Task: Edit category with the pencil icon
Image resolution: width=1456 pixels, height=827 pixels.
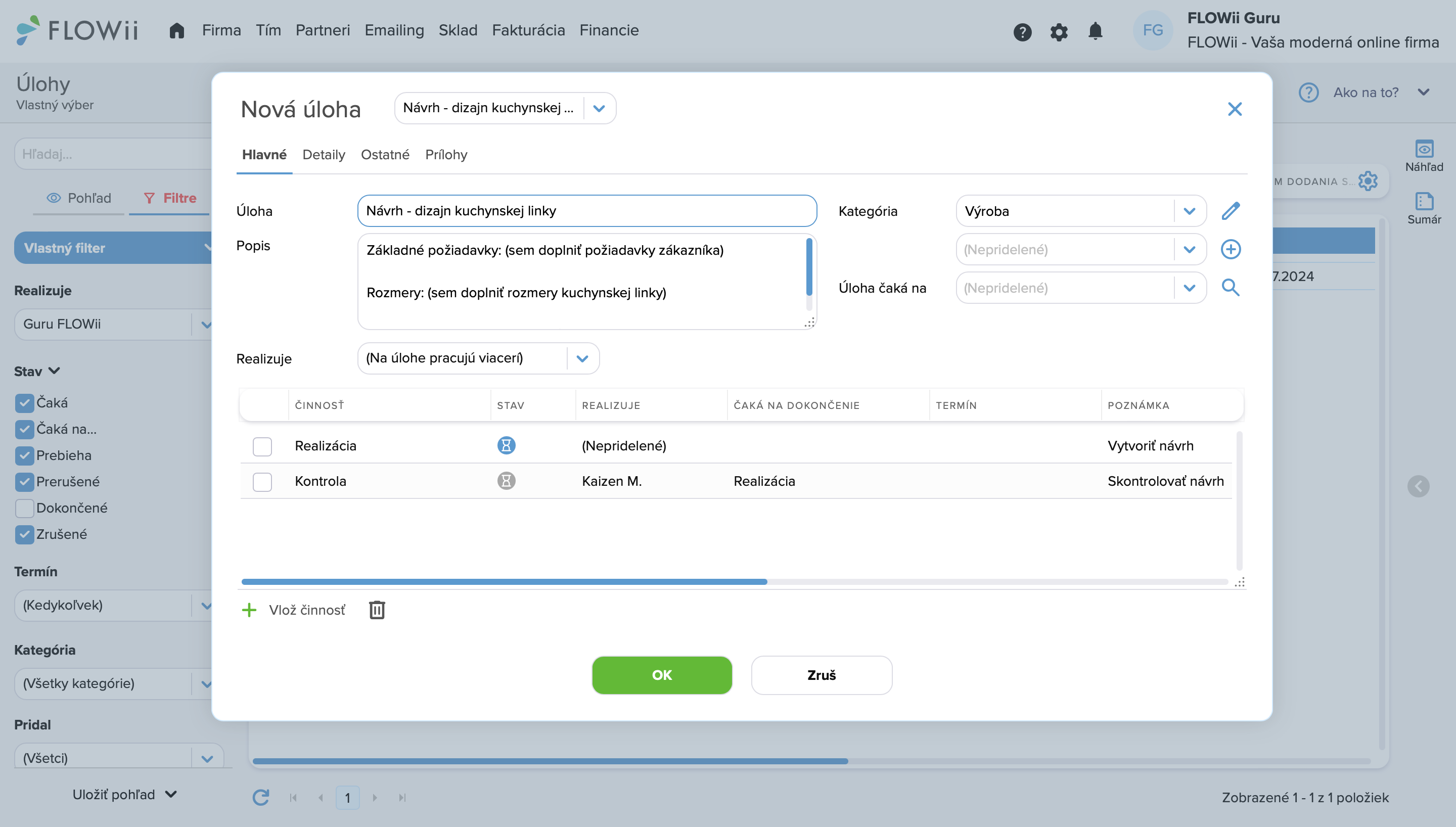Action: pos(1231,211)
